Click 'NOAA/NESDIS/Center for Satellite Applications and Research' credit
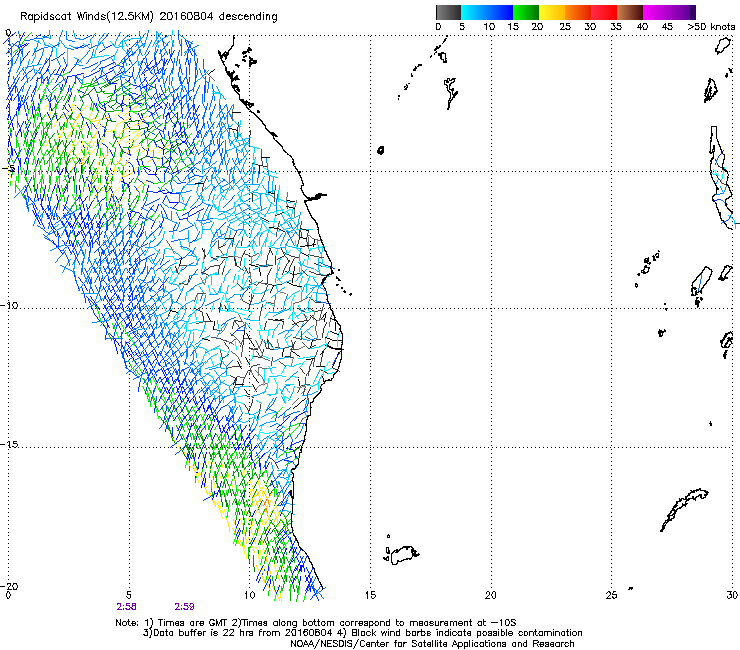Viewport: 740px width, 650px height. [x=432, y=644]
